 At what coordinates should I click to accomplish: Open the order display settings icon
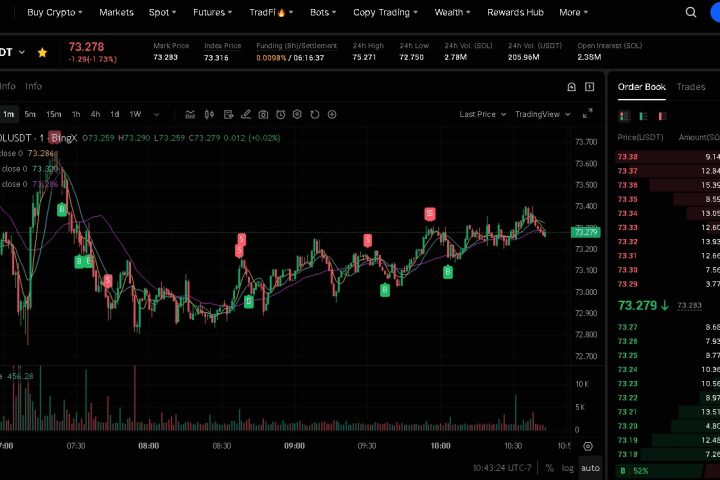coord(228,114)
